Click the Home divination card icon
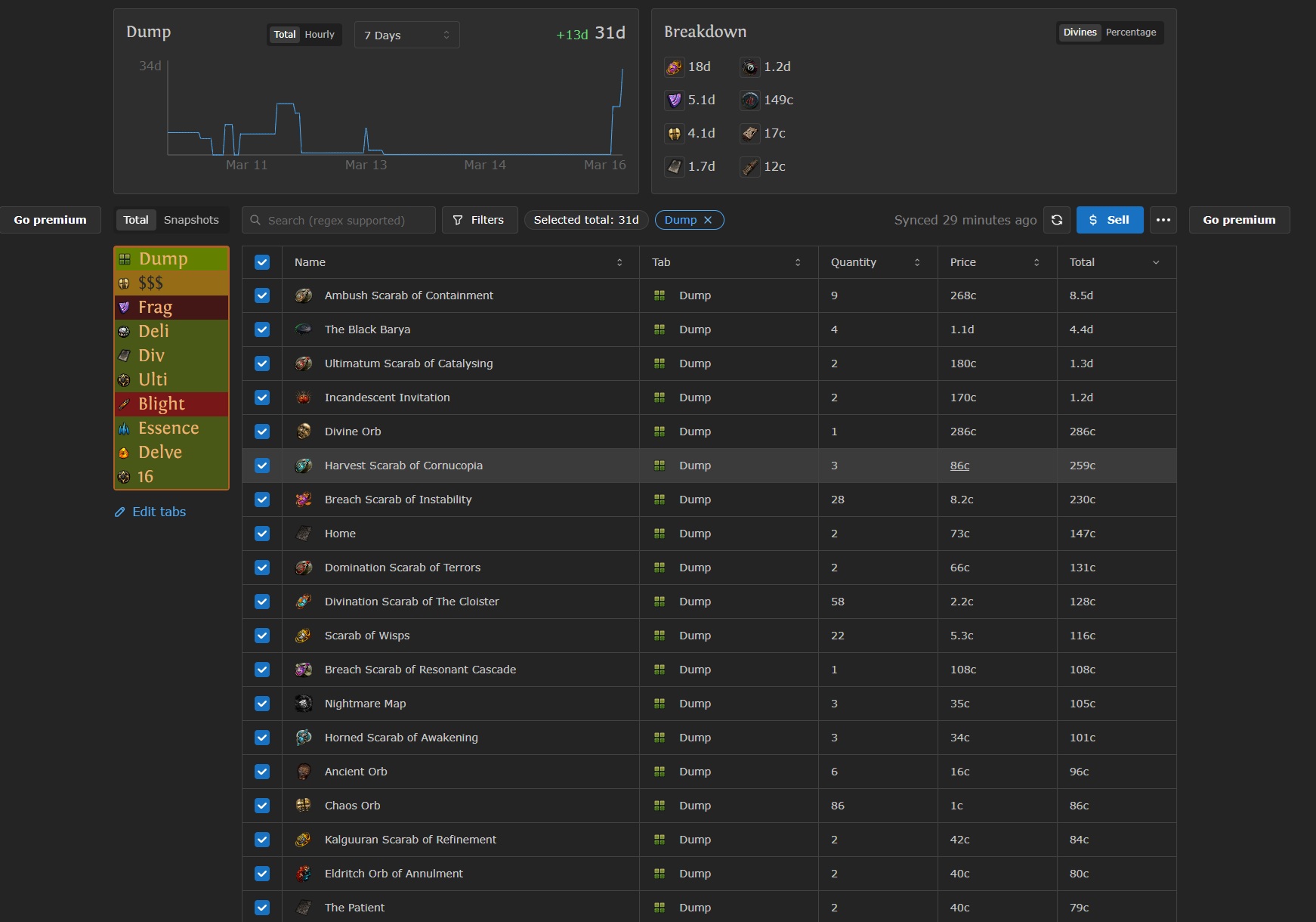Screen dimensions: 1316x922 (304, 534)
